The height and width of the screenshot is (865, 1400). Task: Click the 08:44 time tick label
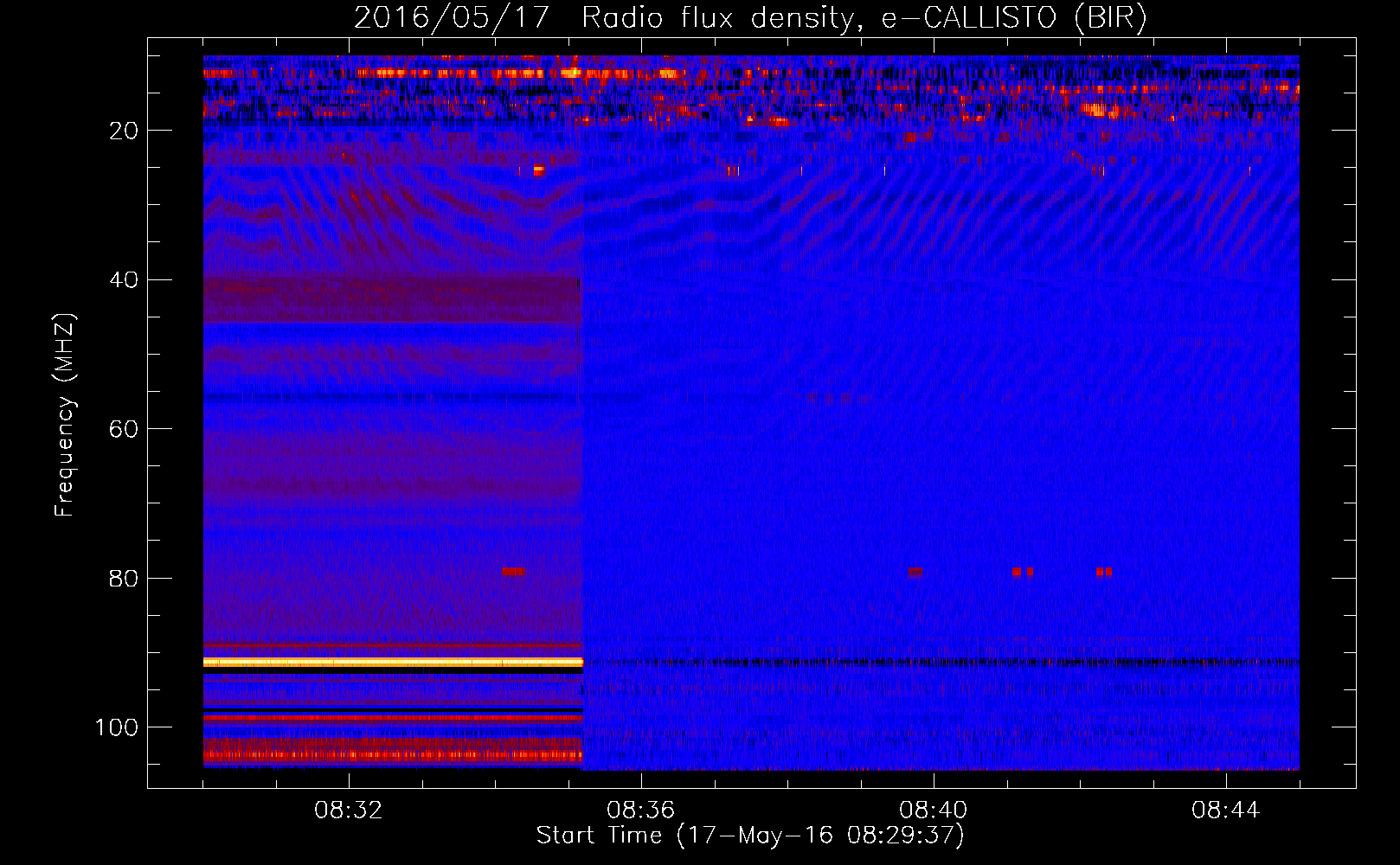[x=1226, y=811]
